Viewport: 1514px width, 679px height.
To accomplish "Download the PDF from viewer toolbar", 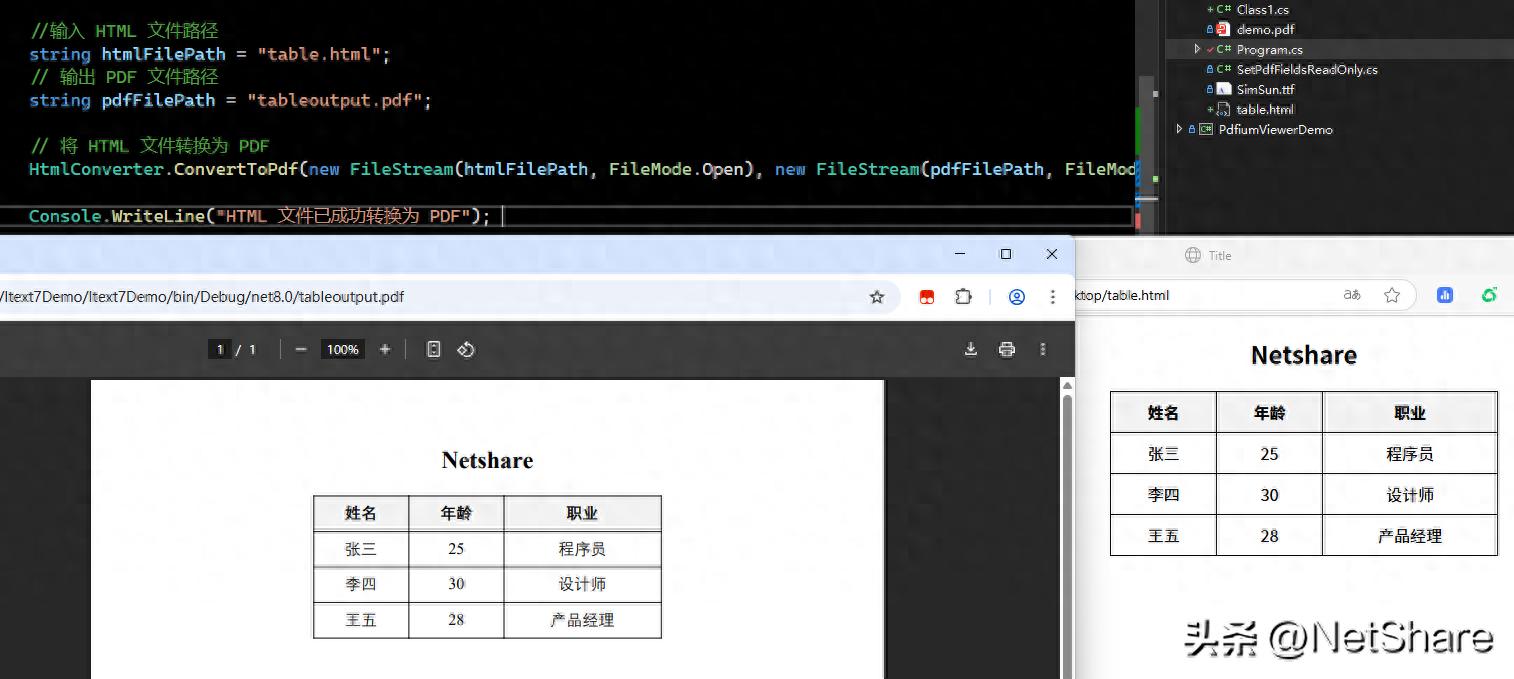I will click(x=970, y=349).
